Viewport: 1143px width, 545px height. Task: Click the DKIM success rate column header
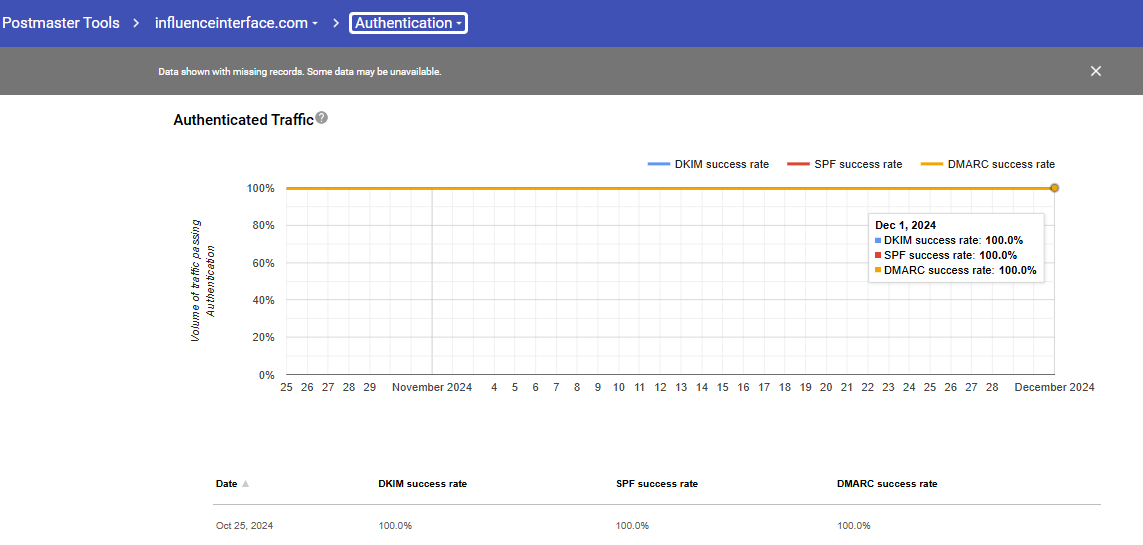[x=422, y=484]
